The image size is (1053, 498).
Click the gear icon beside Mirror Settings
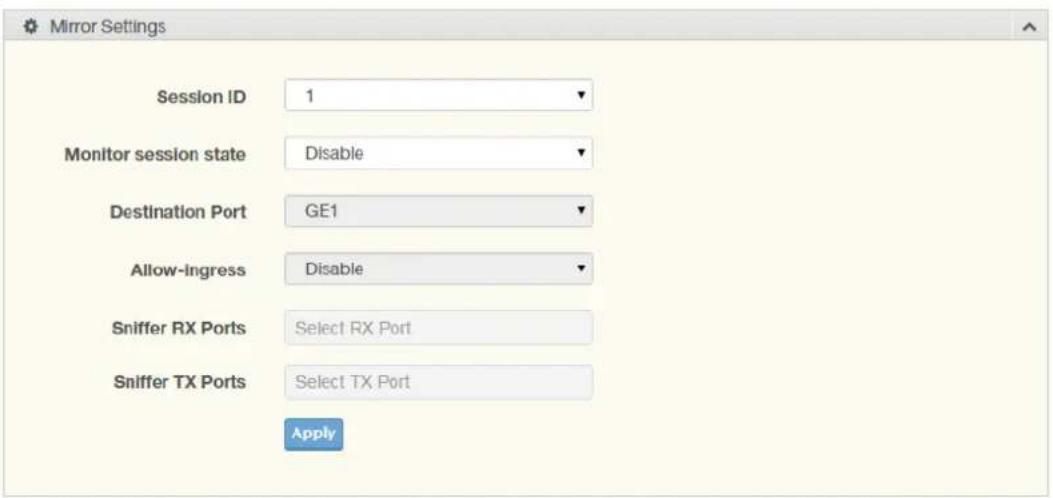tap(29, 27)
